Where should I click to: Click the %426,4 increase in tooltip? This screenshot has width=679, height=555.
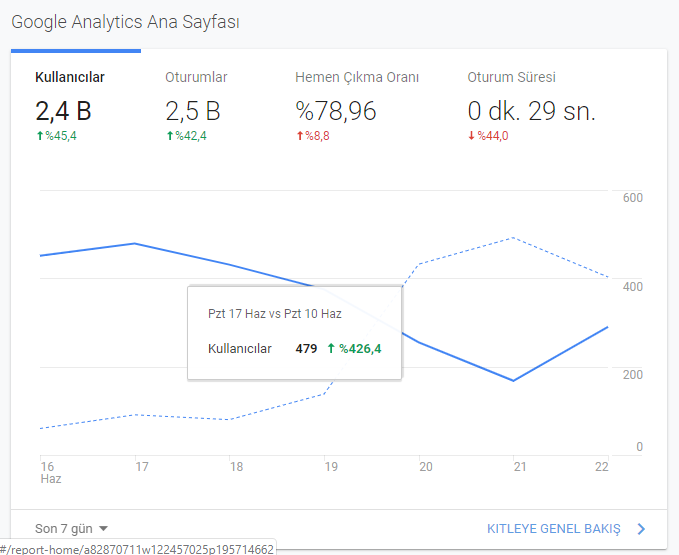click(x=354, y=348)
